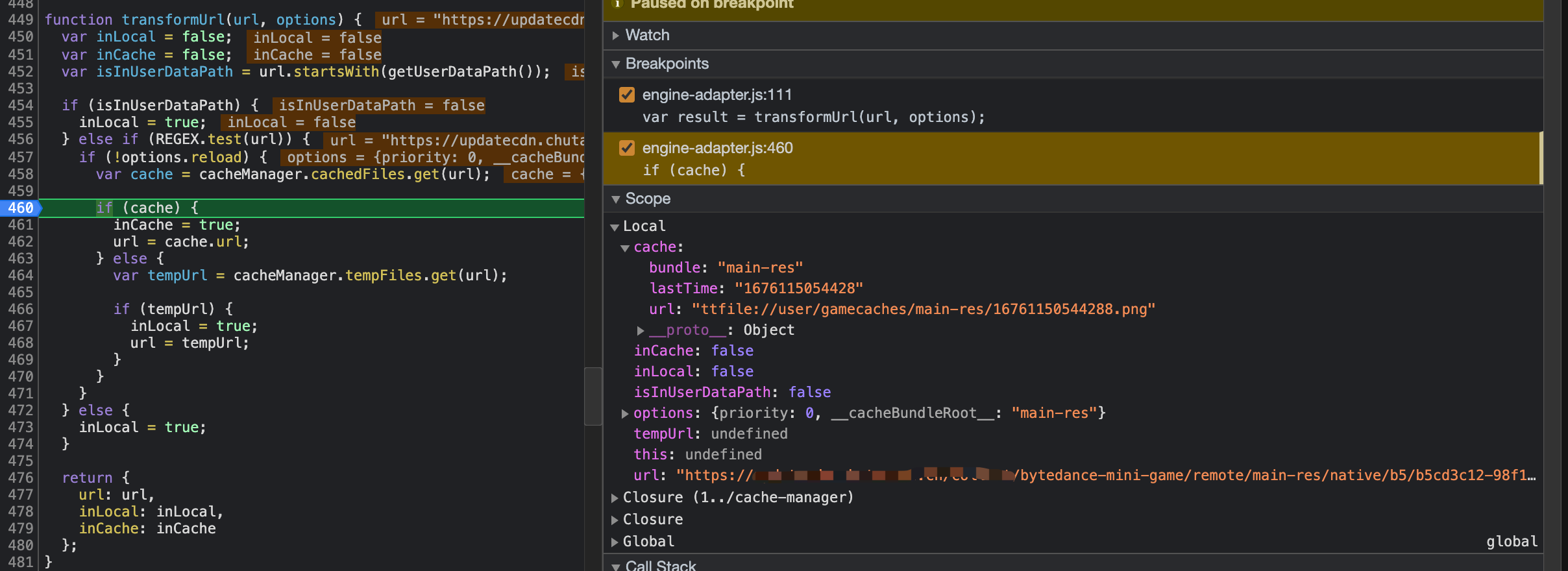Image resolution: width=1568 pixels, height=571 pixels.
Task: Disable the engine-adapter.js:460 breakpoint checkbox
Action: coord(627,148)
